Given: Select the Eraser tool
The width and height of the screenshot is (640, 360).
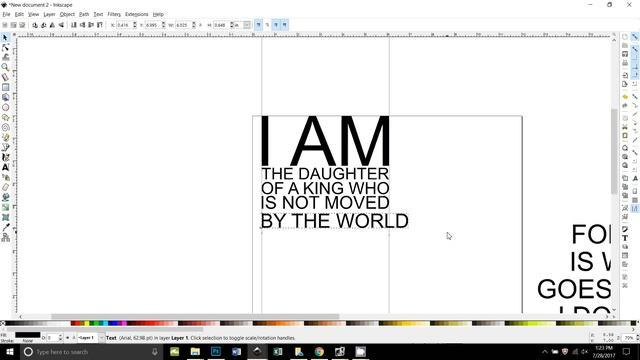Looking at the screenshot, I should (x=5, y=187).
